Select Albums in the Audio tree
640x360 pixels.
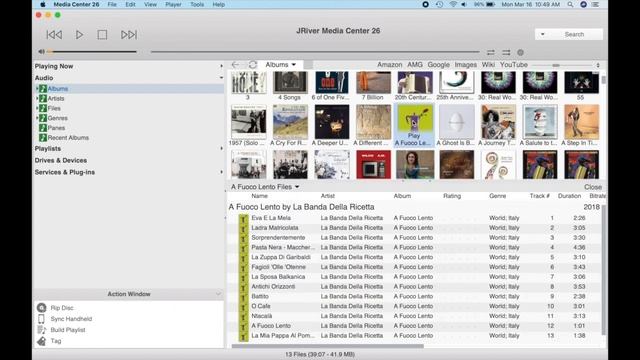click(x=58, y=89)
